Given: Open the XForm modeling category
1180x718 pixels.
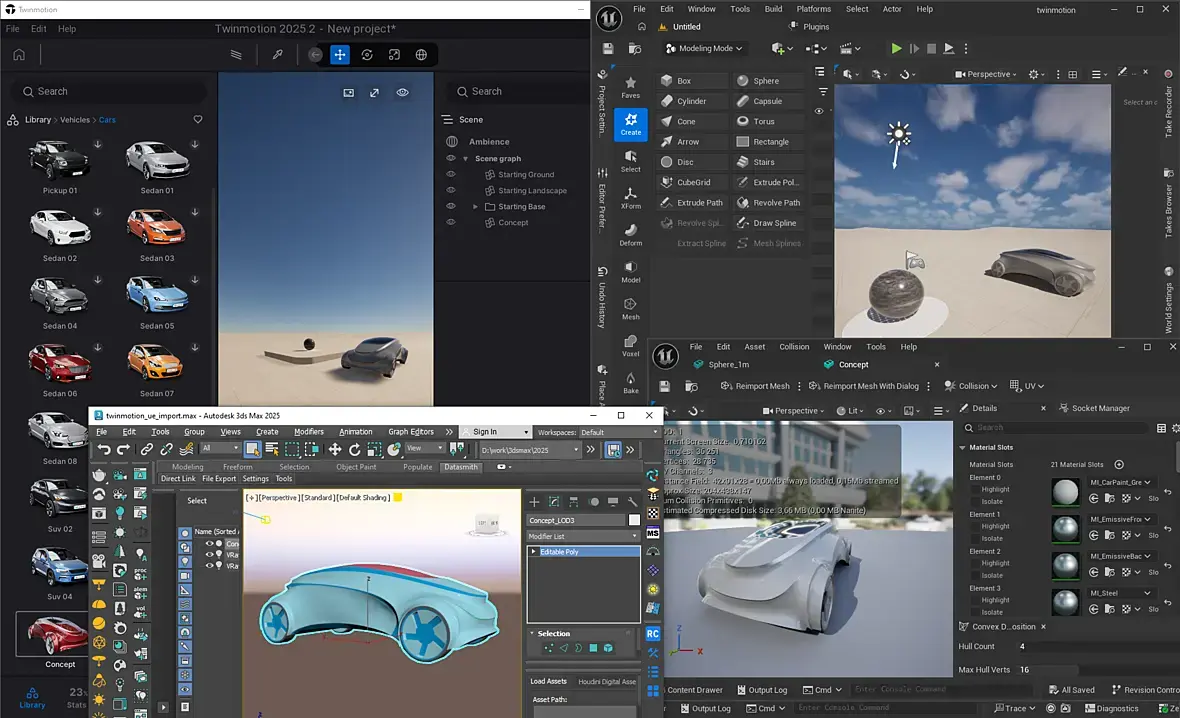Looking at the screenshot, I should (x=630, y=198).
